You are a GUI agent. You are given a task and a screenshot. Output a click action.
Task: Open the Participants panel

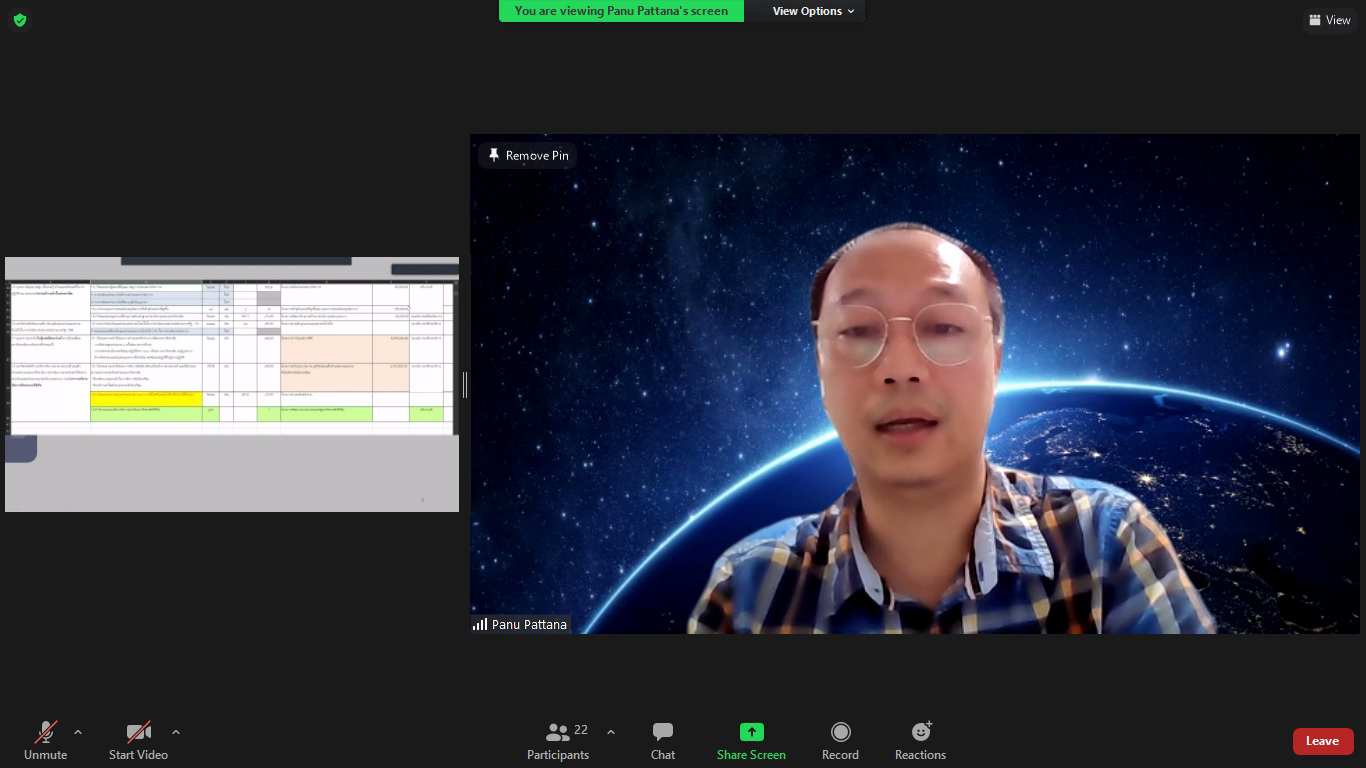pyautogui.click(x=558, y=741)
